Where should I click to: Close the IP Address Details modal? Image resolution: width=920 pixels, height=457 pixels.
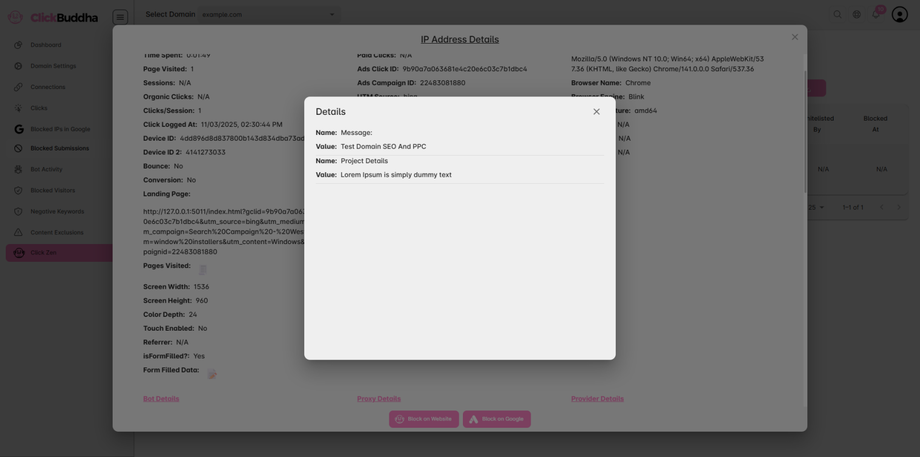(x=794, y=37)
